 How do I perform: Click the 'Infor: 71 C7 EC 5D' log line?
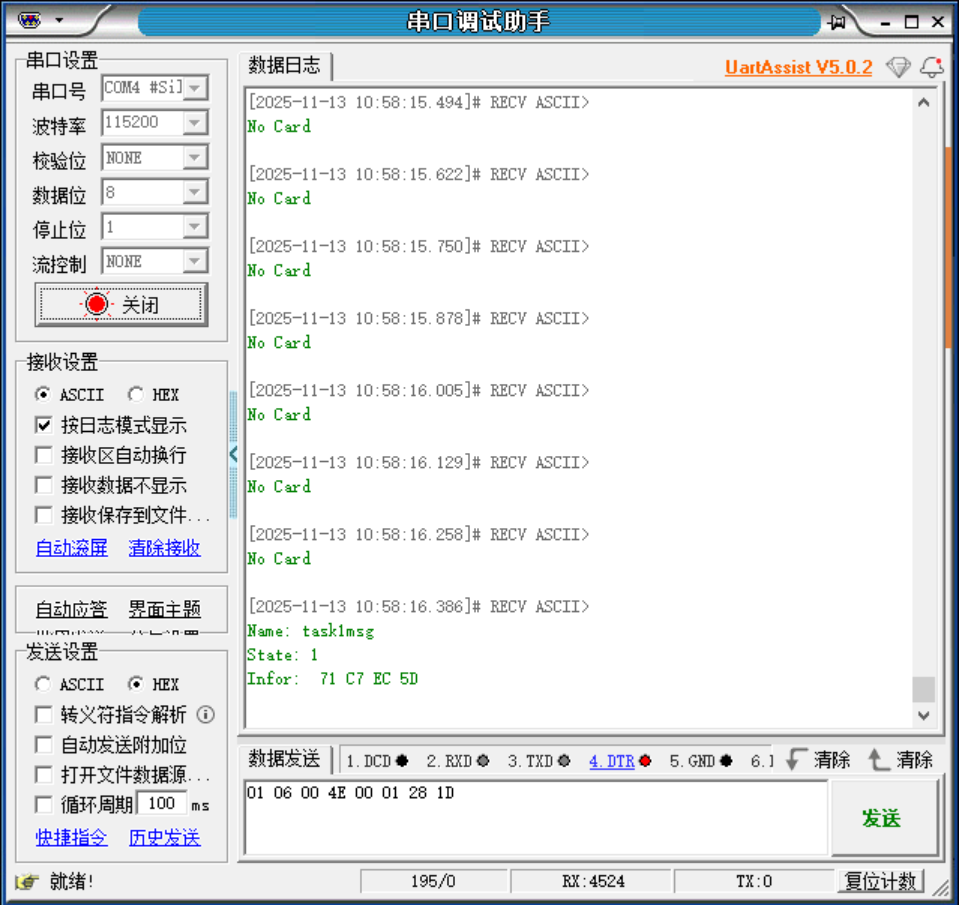[x=333, y=679]
